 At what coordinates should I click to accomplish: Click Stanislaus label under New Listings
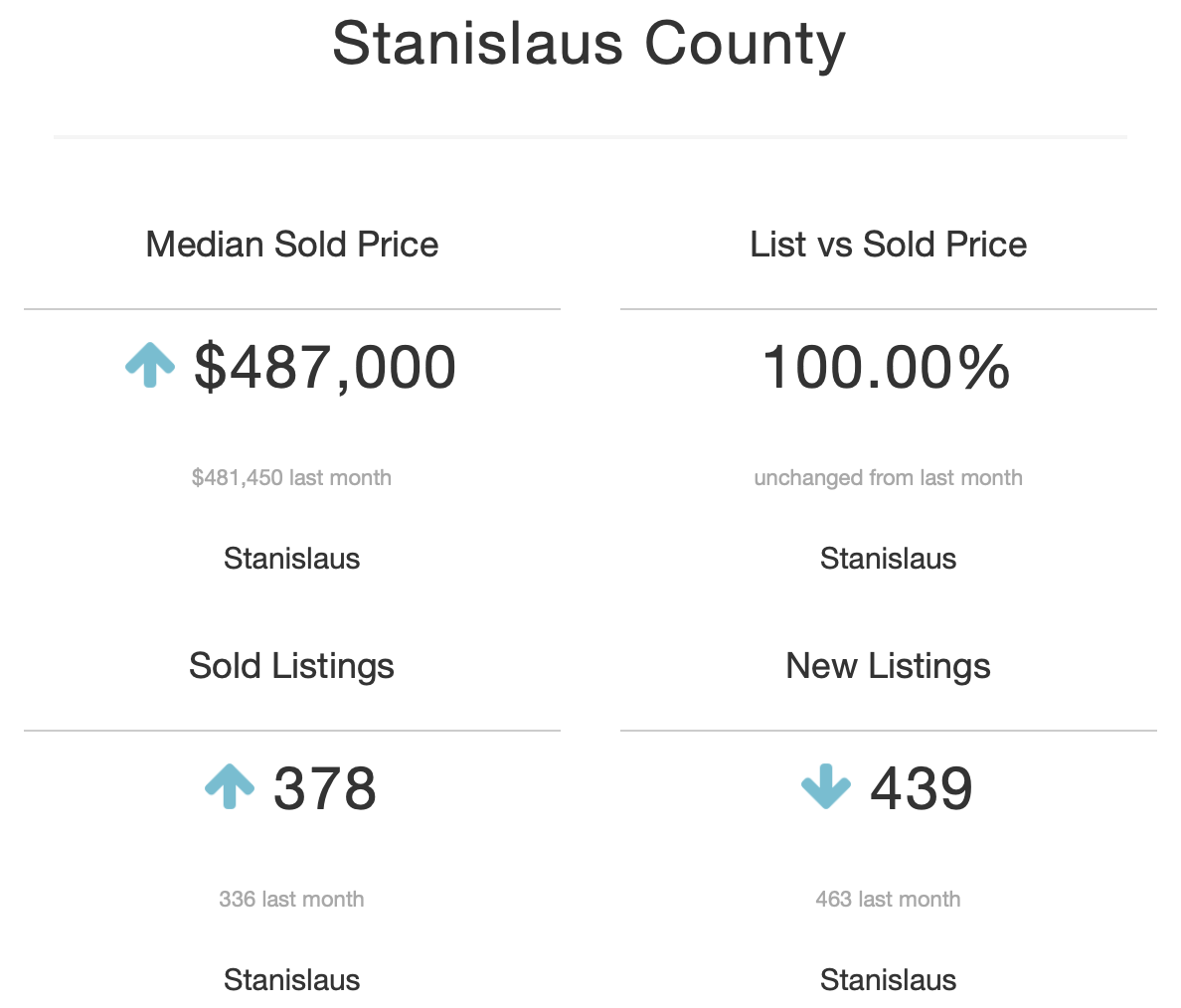888,980
